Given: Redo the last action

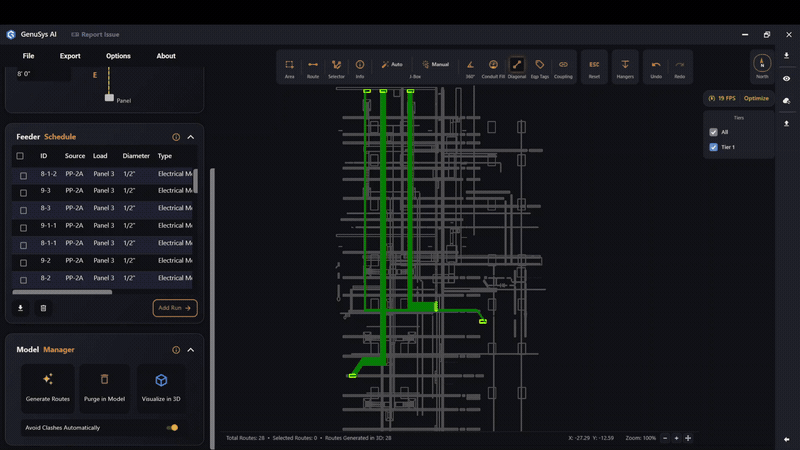Looking at the screenshot, I should 680,68.
